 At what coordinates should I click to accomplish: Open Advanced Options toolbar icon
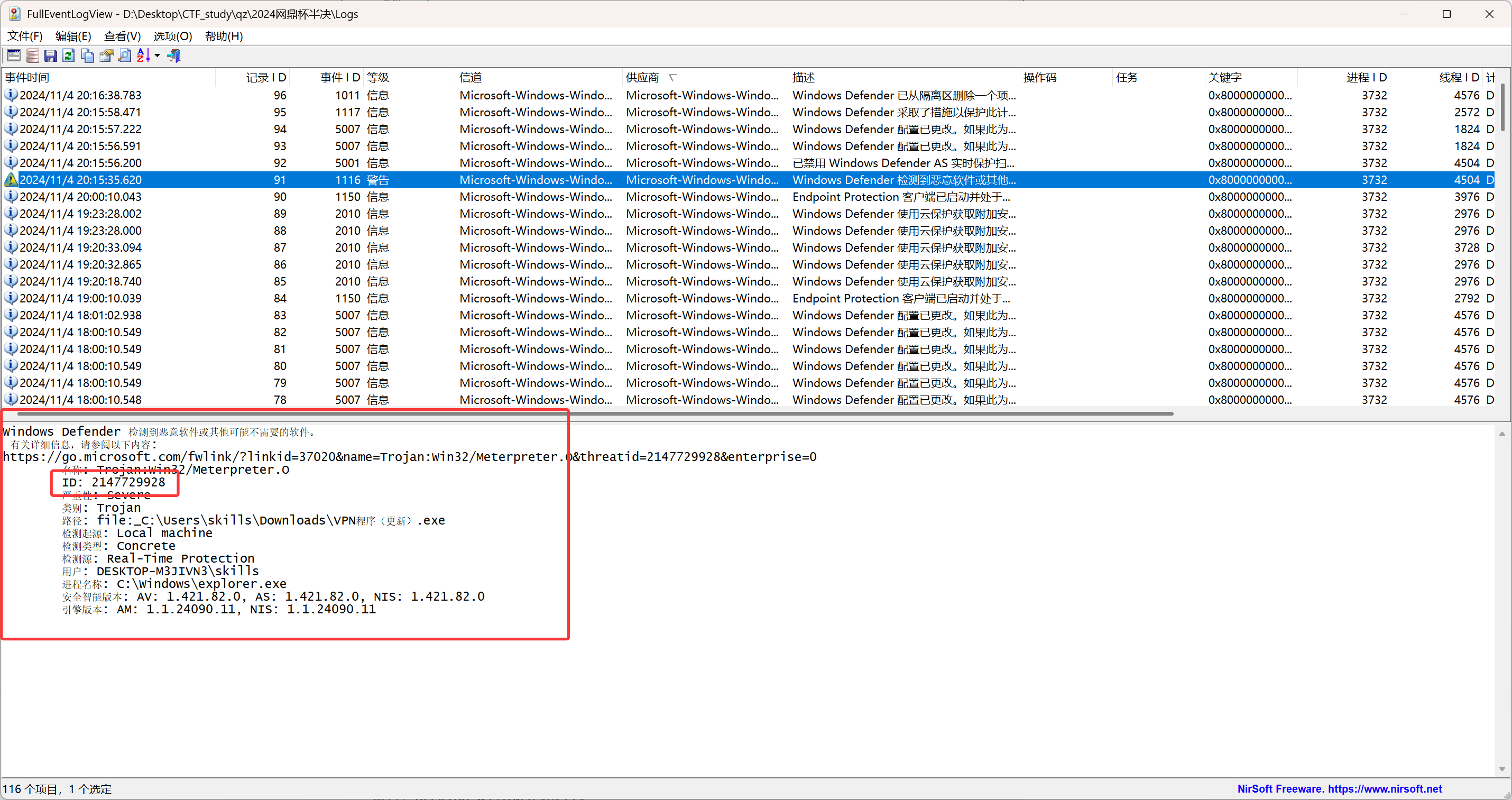point(14,56)
